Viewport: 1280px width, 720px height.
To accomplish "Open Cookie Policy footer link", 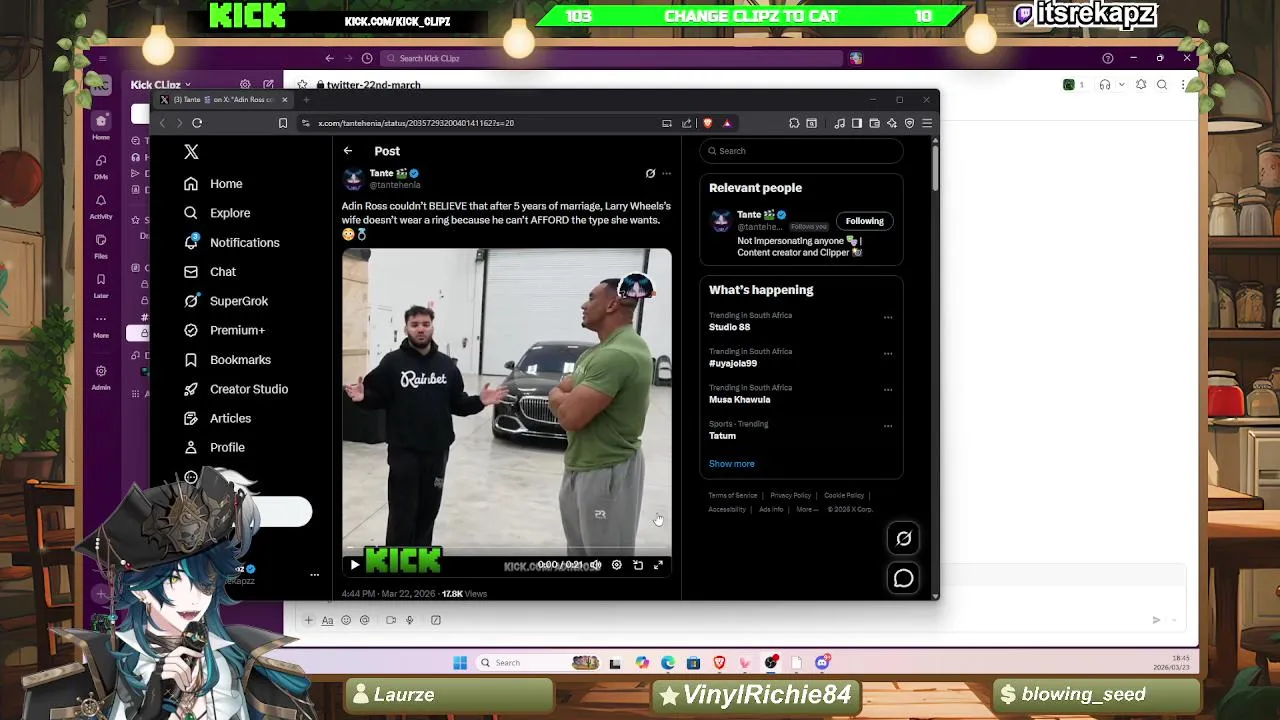I will coord(844,496).
